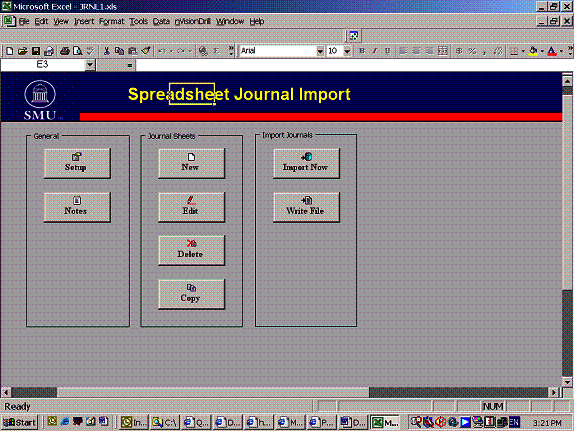This screenshot has width=574, height=431.
Task: Open the font size 10 dropdown
Action: tap(347, 51)
